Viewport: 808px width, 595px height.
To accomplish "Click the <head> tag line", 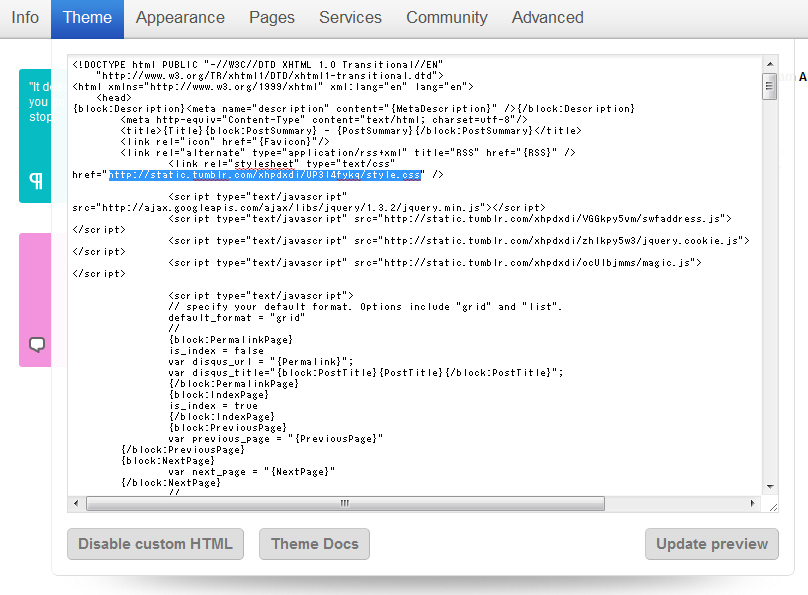I will tap(114, 97).
